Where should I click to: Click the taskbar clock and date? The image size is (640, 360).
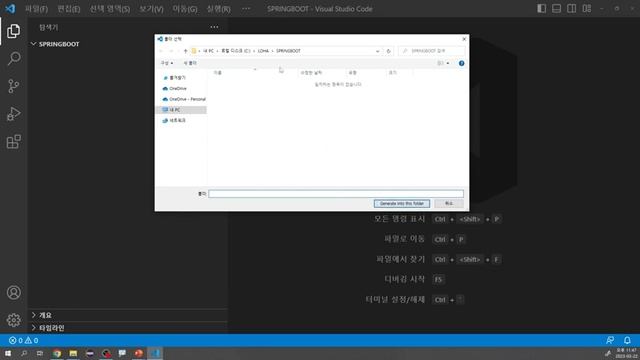626,353
